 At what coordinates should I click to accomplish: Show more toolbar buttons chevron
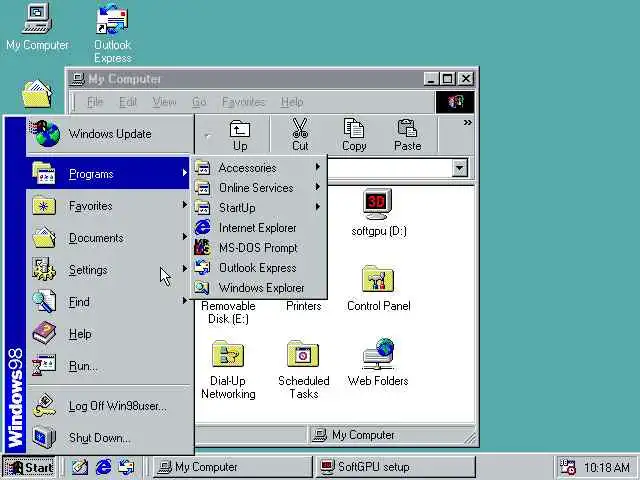(x=467, y=122)
